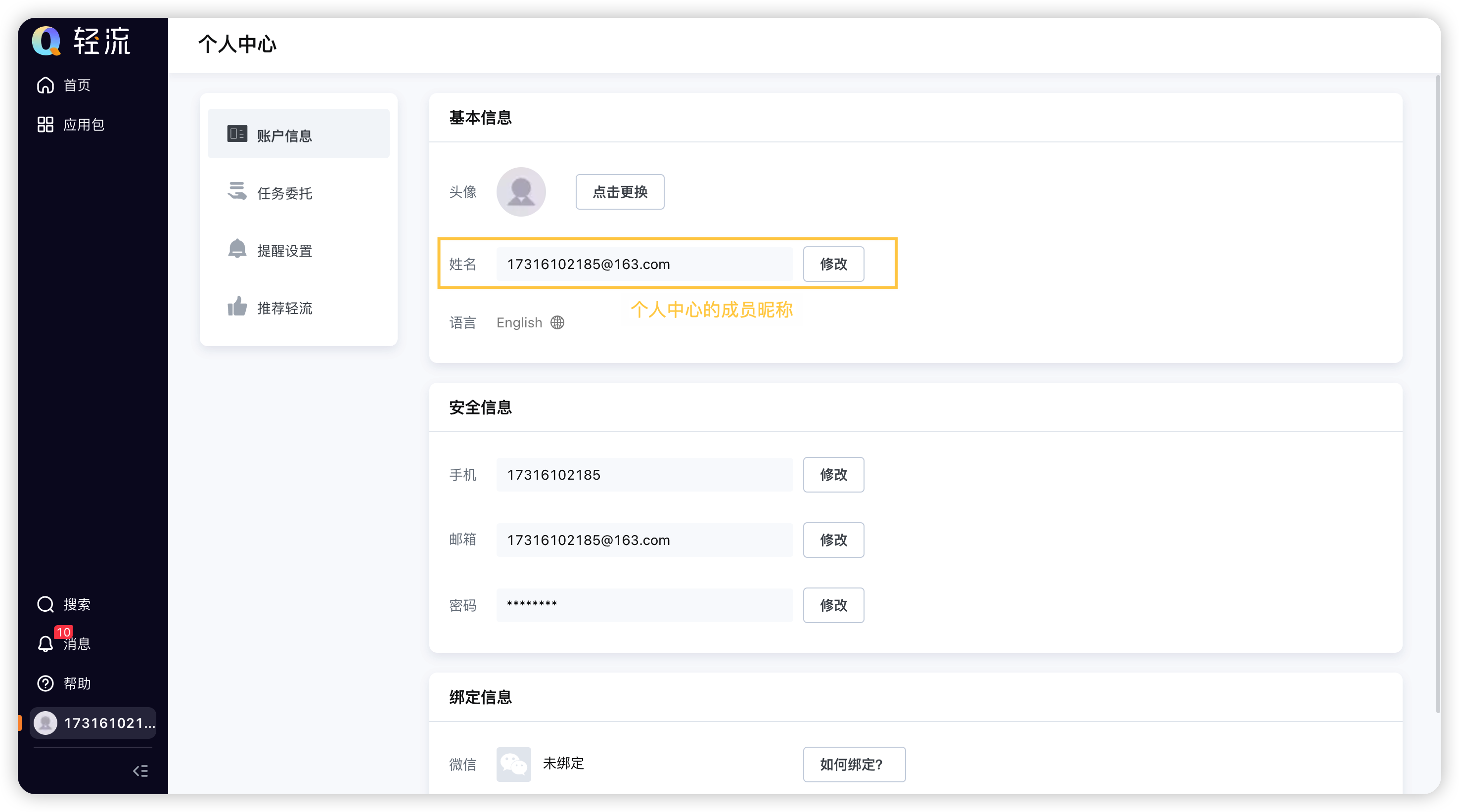Click the 头像 label
1459x812 pixels.
[x=463, y=192]
